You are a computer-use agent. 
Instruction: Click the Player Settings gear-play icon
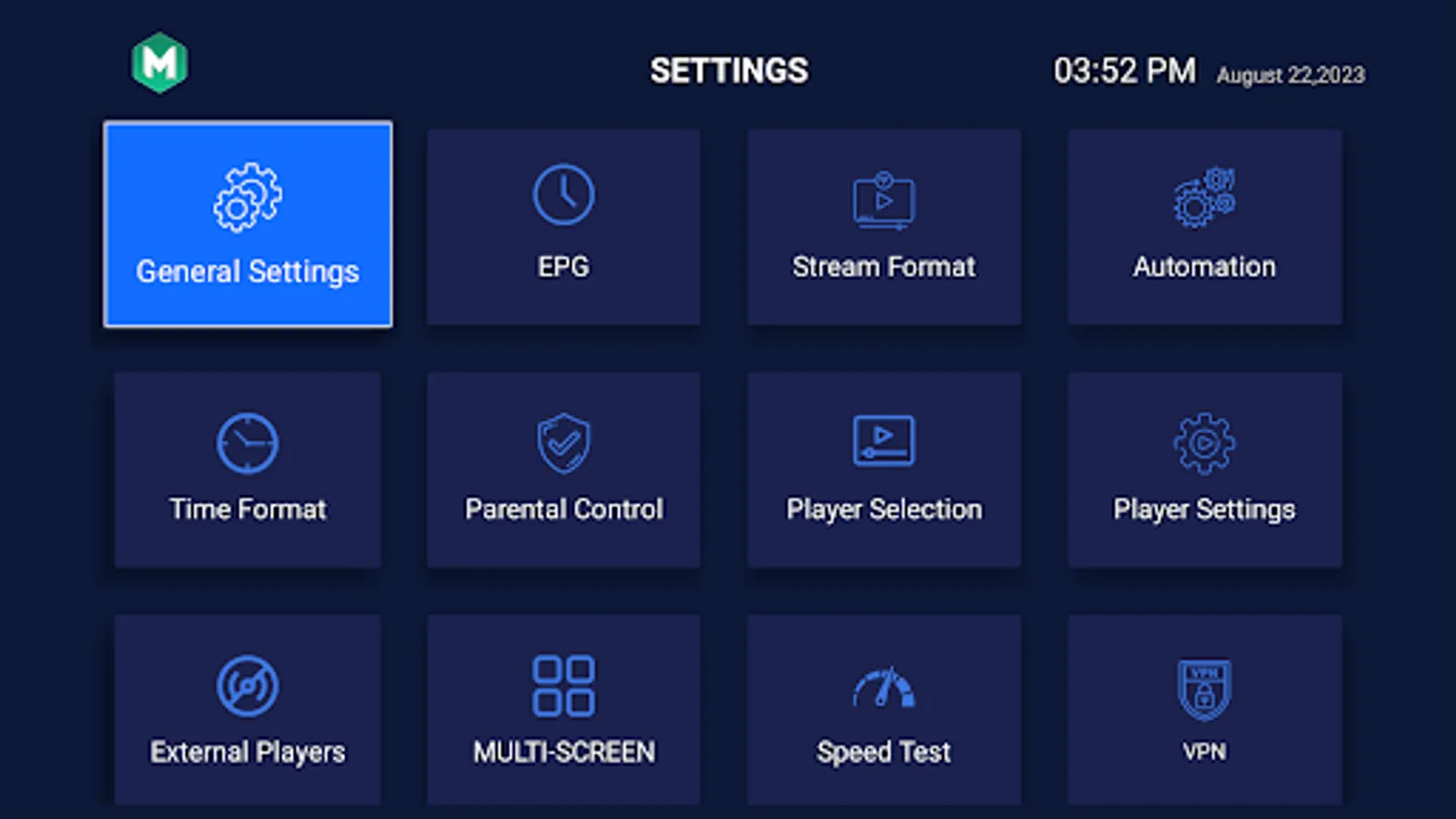pos(1204,443)
